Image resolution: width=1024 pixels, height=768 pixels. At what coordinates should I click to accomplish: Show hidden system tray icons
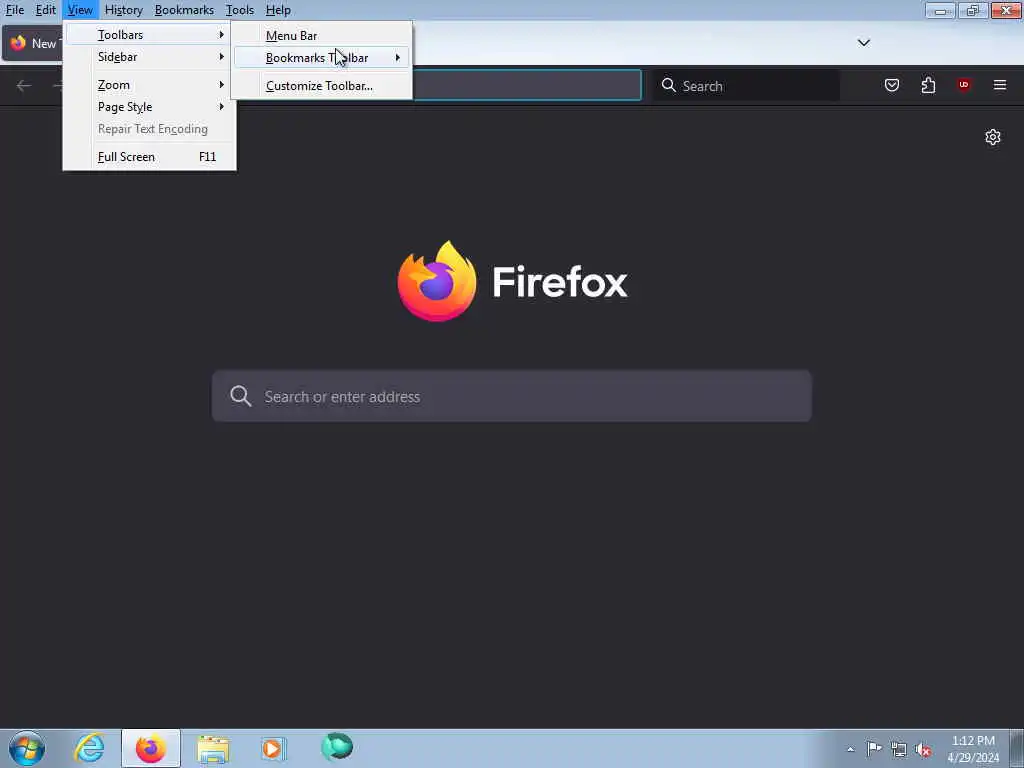pos(850,749)
